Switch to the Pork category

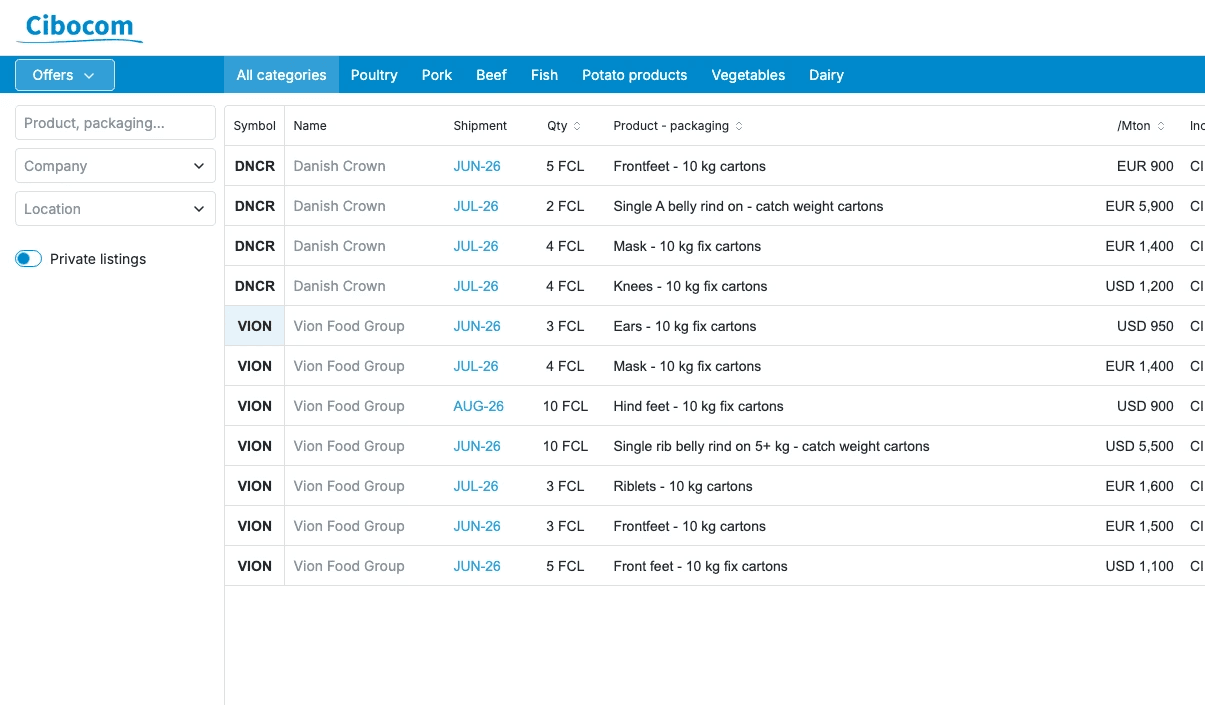coord(437,75)
